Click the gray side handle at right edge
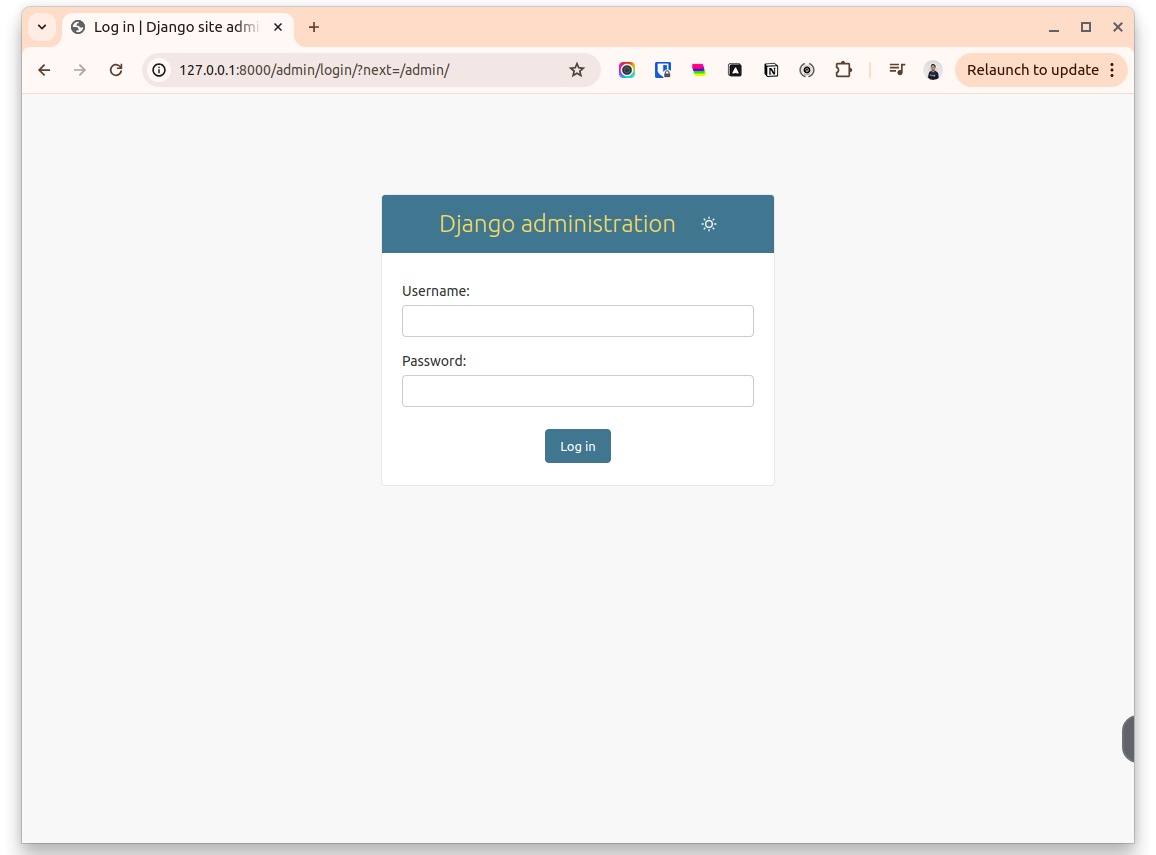The height and width of the screenshot is (855, 1156). coord(1128,739)
